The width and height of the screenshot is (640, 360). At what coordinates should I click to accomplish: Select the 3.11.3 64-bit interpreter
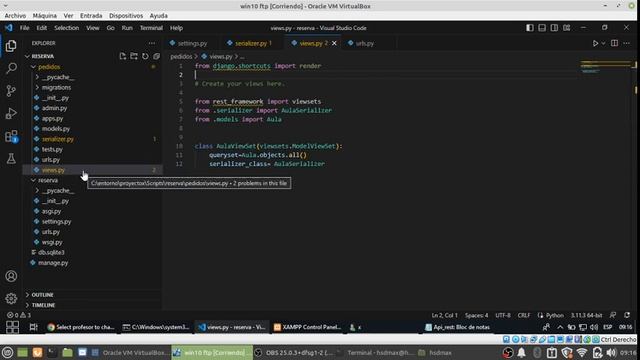pyautogui.click(x=587, y=315)
